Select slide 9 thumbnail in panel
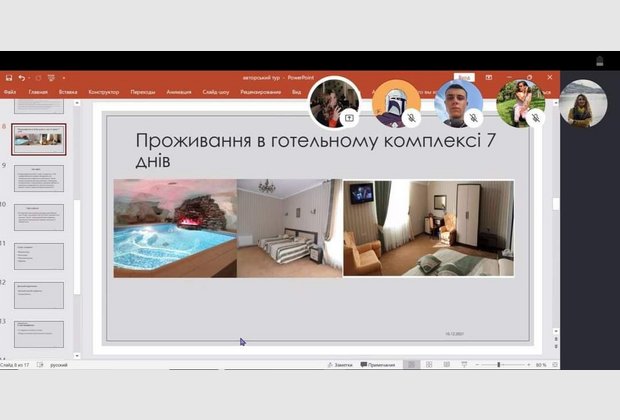Viewport: 620px width, 420px height. 39,179
